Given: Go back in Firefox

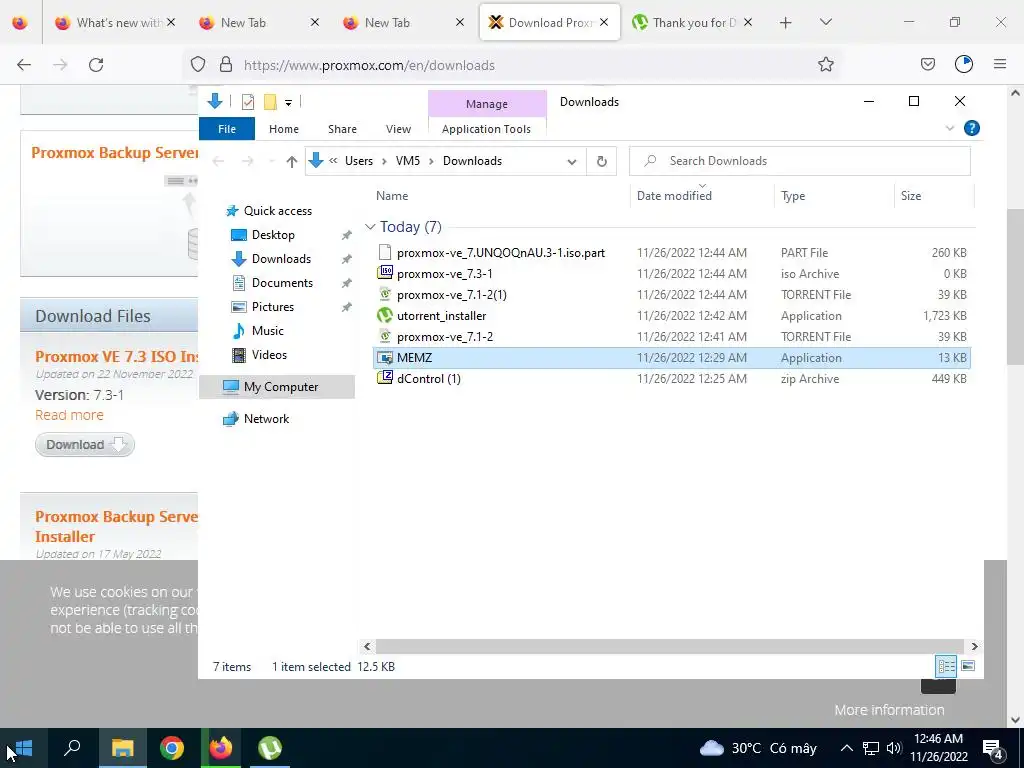Looking at the screenshot, I should [24, 65].
